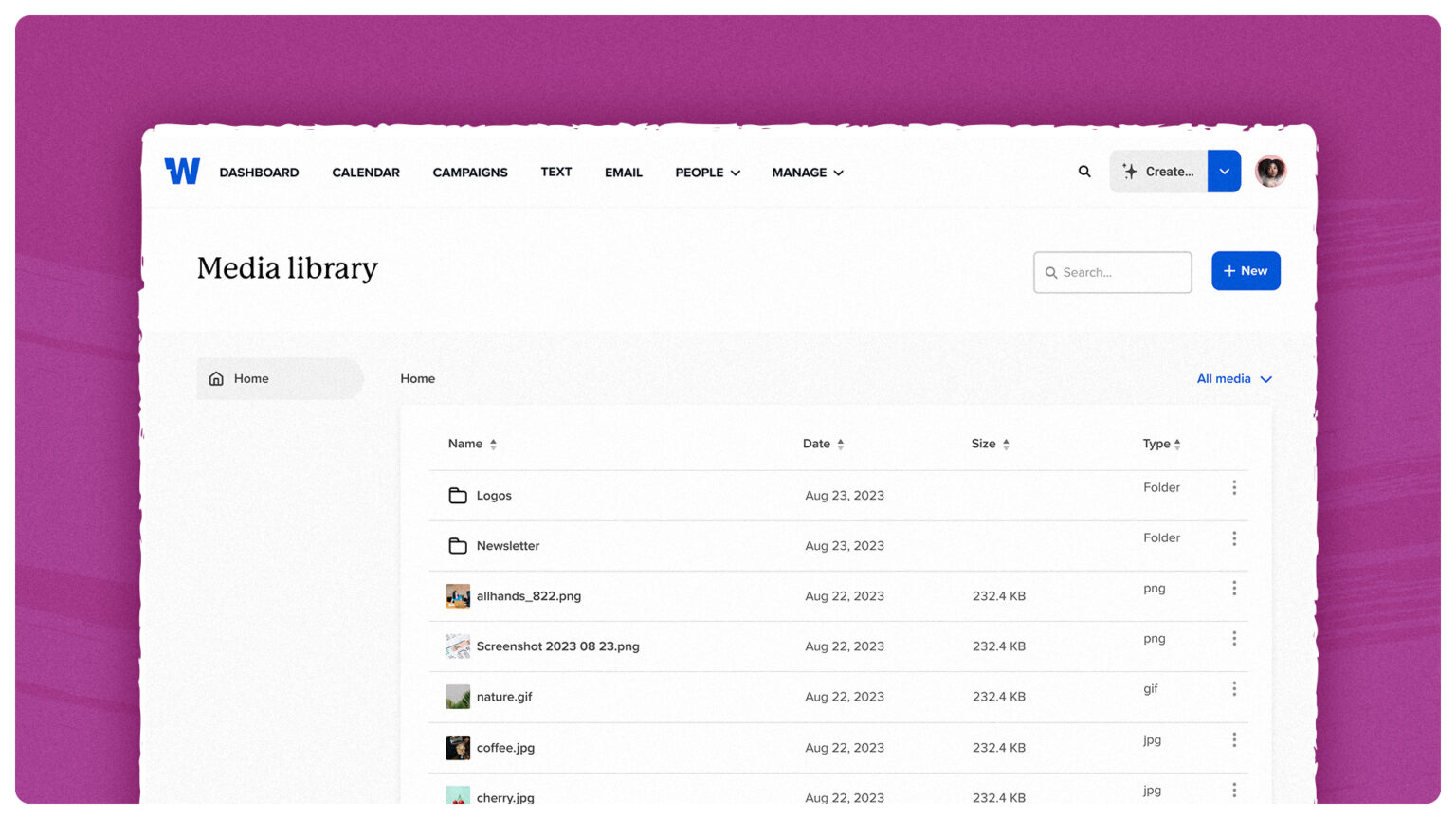Screen dimensions: 1456x819
Task: Open the user profile avatar
Action: tap(1270, 171)
